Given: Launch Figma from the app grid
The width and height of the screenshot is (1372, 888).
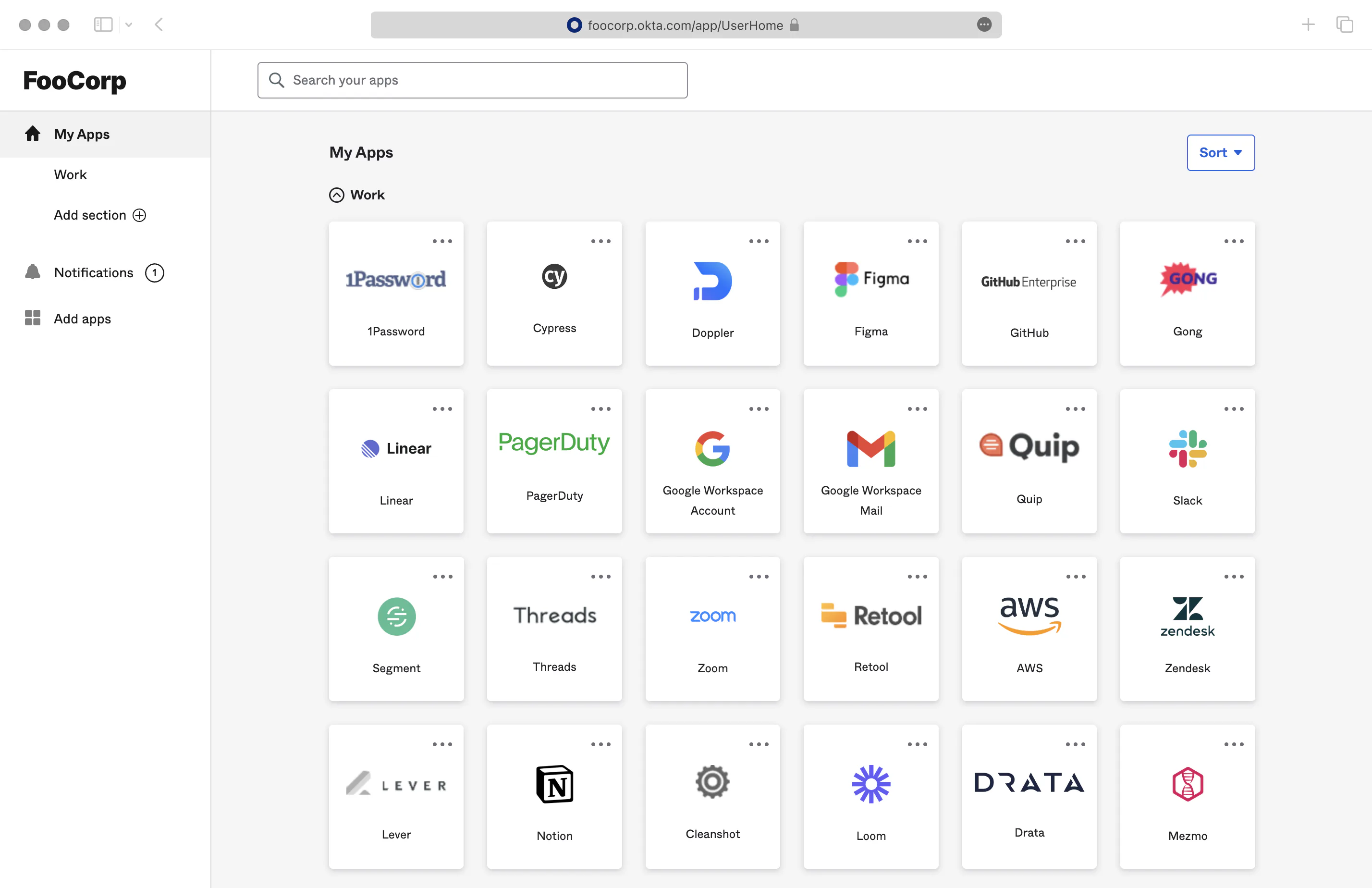Looking at the screenshot, I should point(870,293).
